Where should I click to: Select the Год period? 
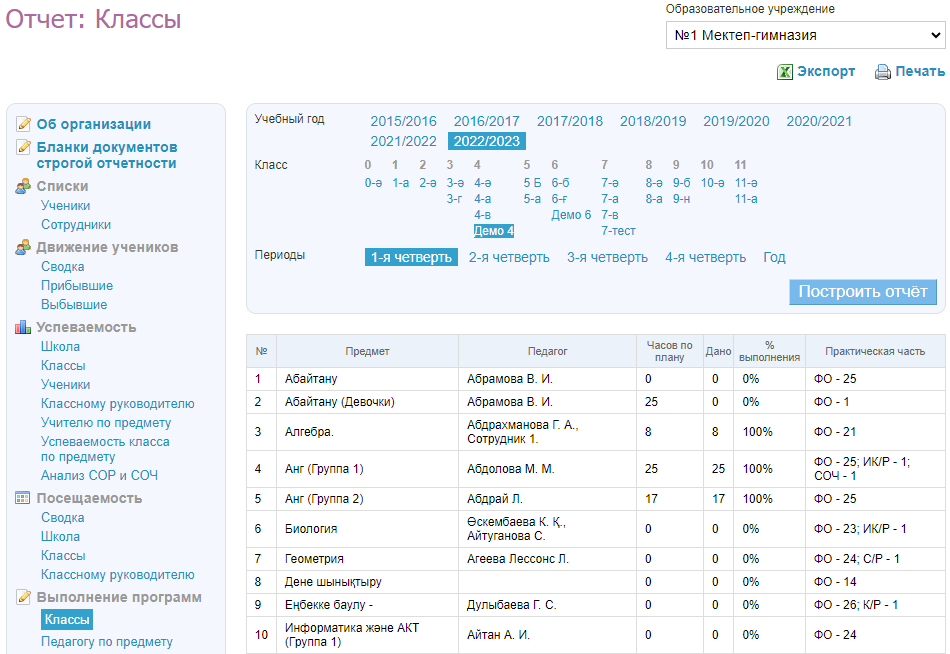[x=774, y=257]
